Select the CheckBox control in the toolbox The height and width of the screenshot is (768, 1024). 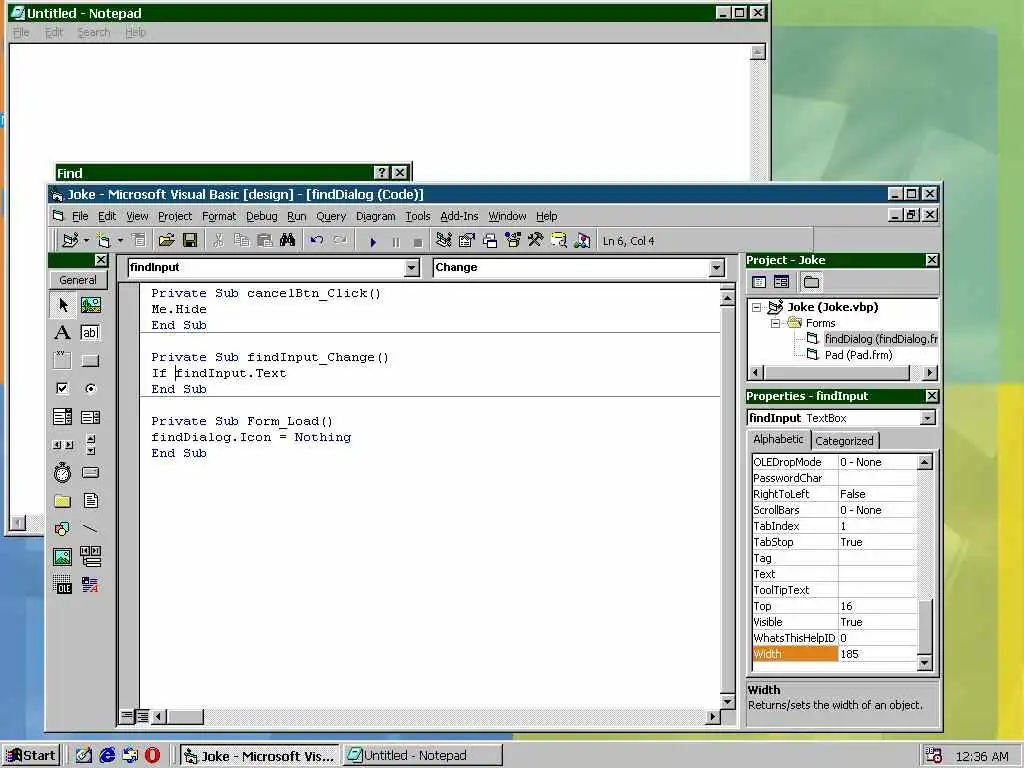[63, 389]
